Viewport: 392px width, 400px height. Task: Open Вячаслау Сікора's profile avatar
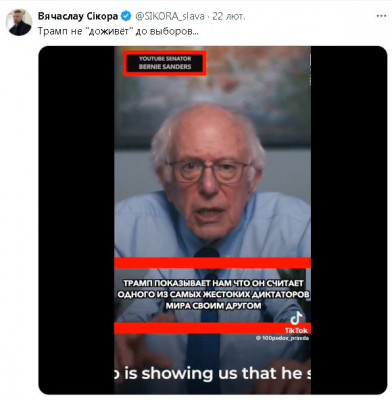[x=19, y=22]
